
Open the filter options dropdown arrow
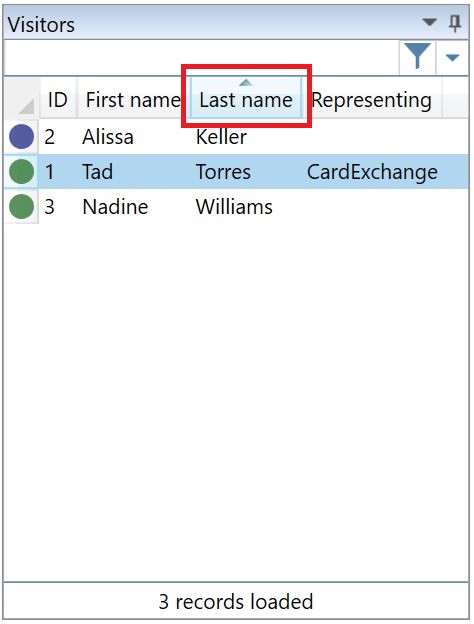click(453, 58)
